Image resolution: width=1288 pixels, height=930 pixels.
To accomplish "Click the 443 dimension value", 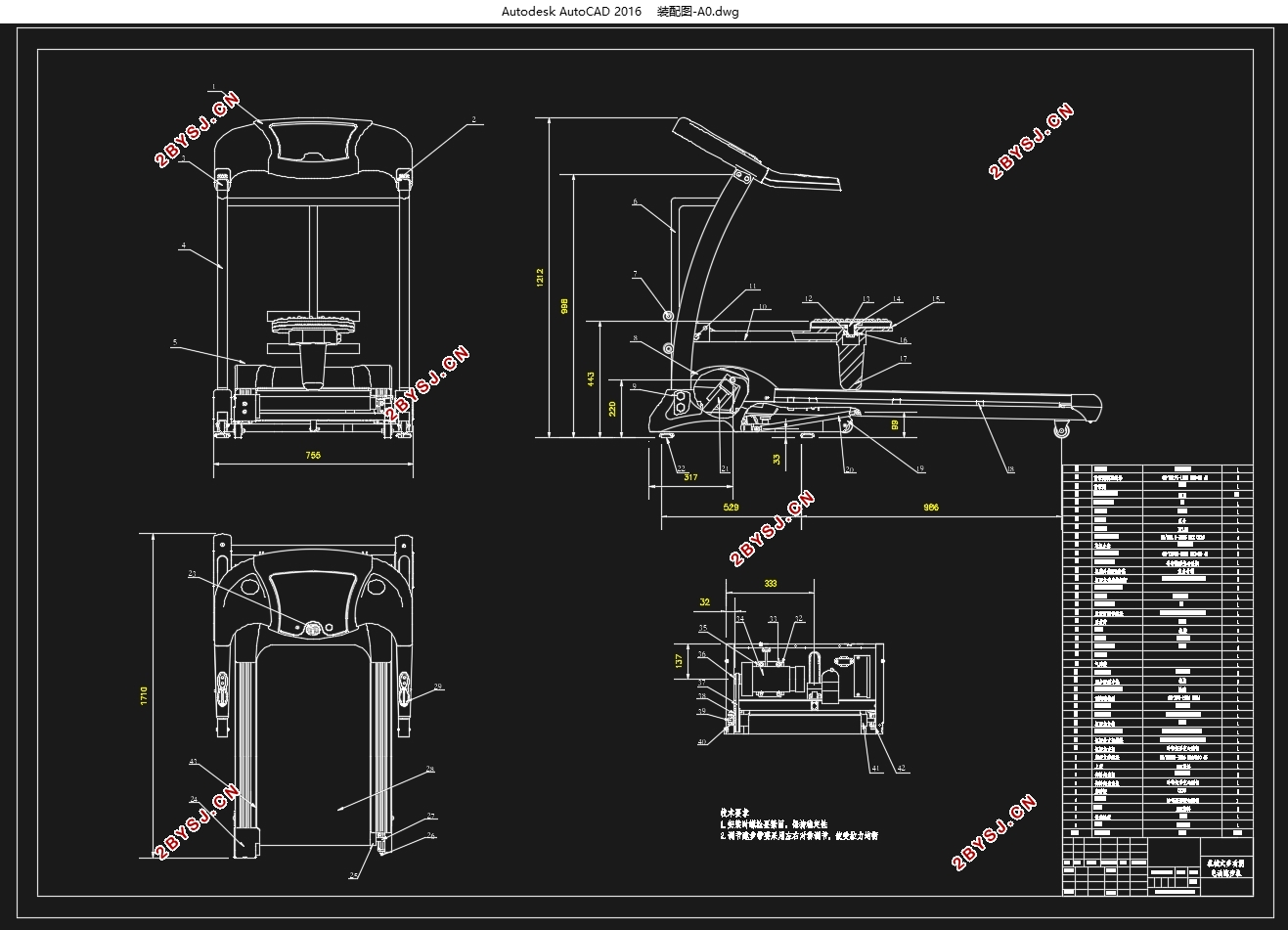I will [591, 378].
